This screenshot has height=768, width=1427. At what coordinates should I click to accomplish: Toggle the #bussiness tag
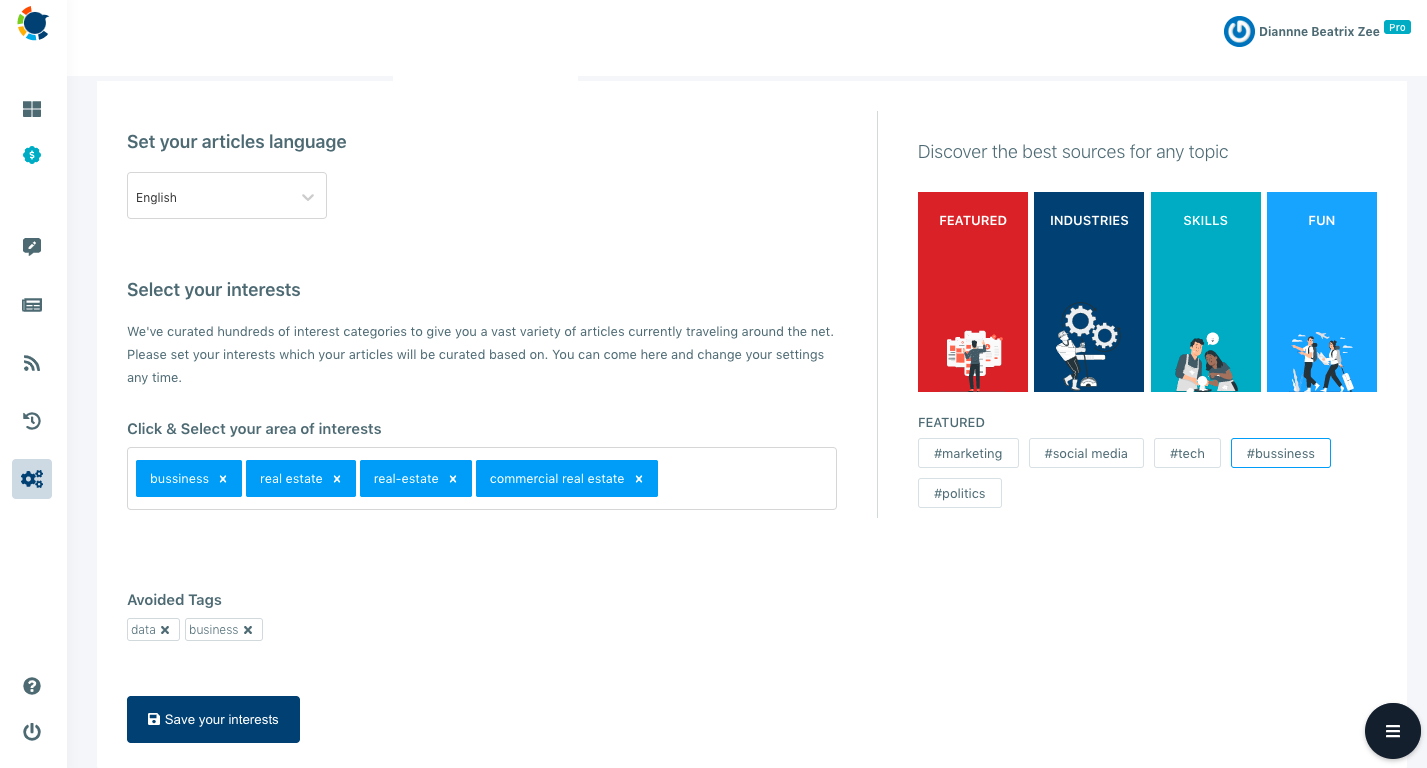coord(1281,453)
